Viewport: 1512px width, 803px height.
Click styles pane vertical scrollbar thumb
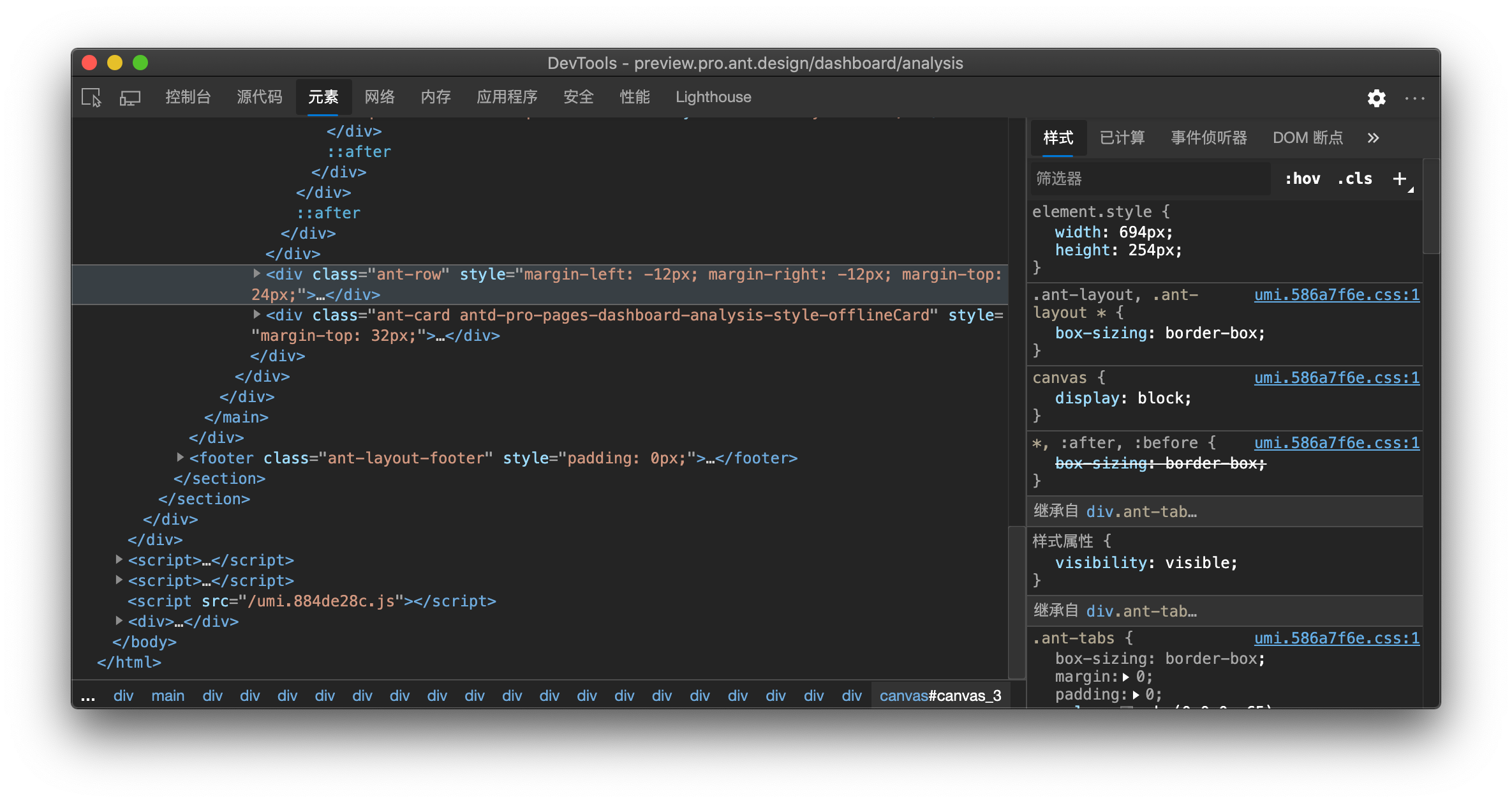[x=1431, y=206]
